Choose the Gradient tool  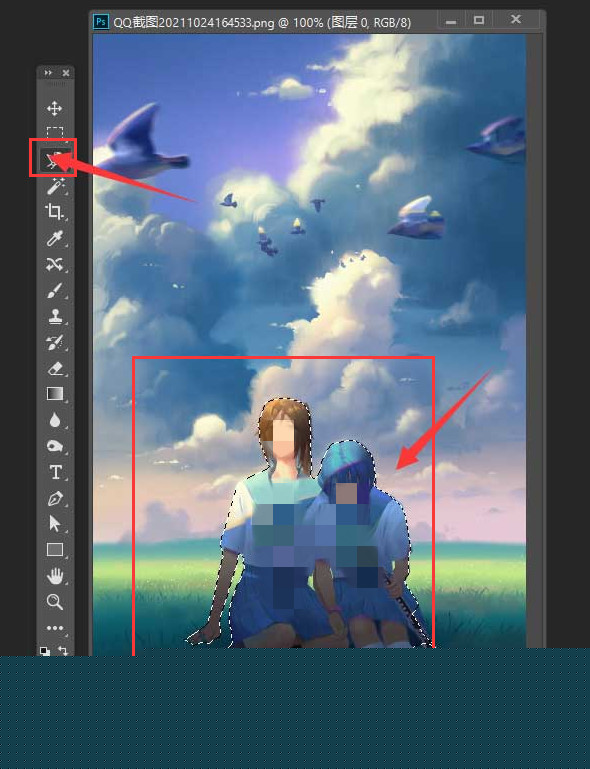[55, 394]
